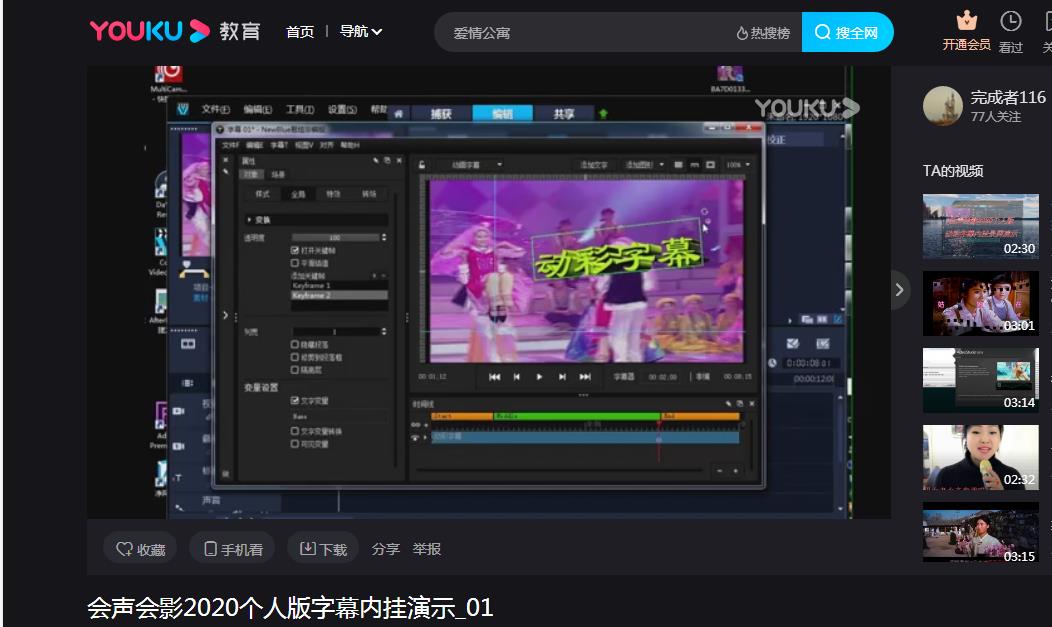Click the green upload arrow icon
The width and height of the screenshot is (1052, 627).
(603, 113)
